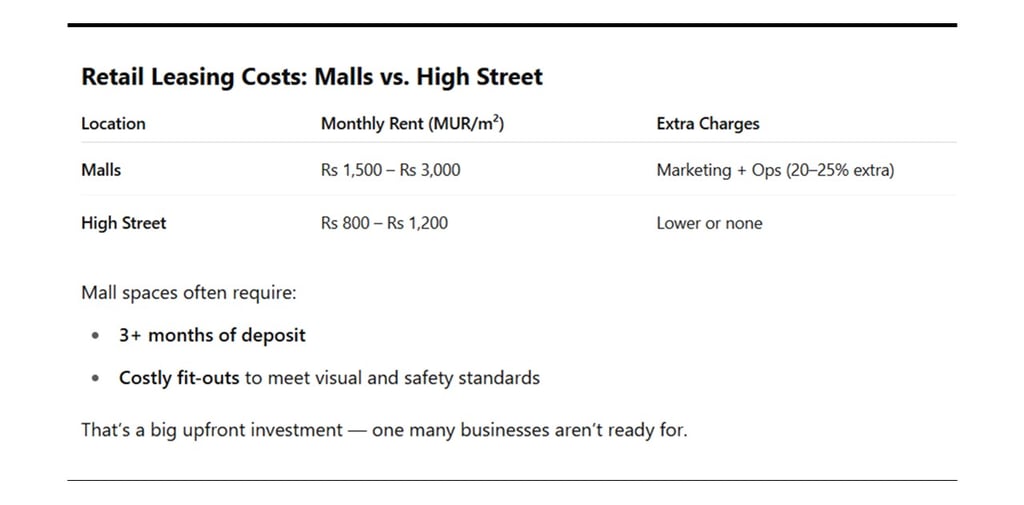Click the second bullet point marker

[x=96, y=378]
